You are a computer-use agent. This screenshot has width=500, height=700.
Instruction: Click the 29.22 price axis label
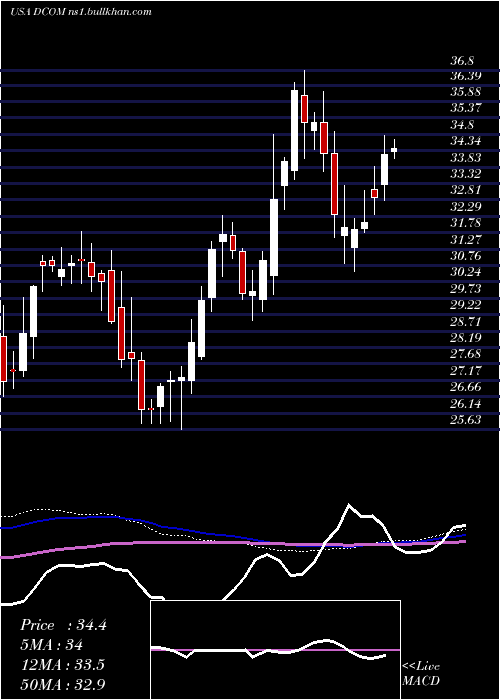point(466,305)
